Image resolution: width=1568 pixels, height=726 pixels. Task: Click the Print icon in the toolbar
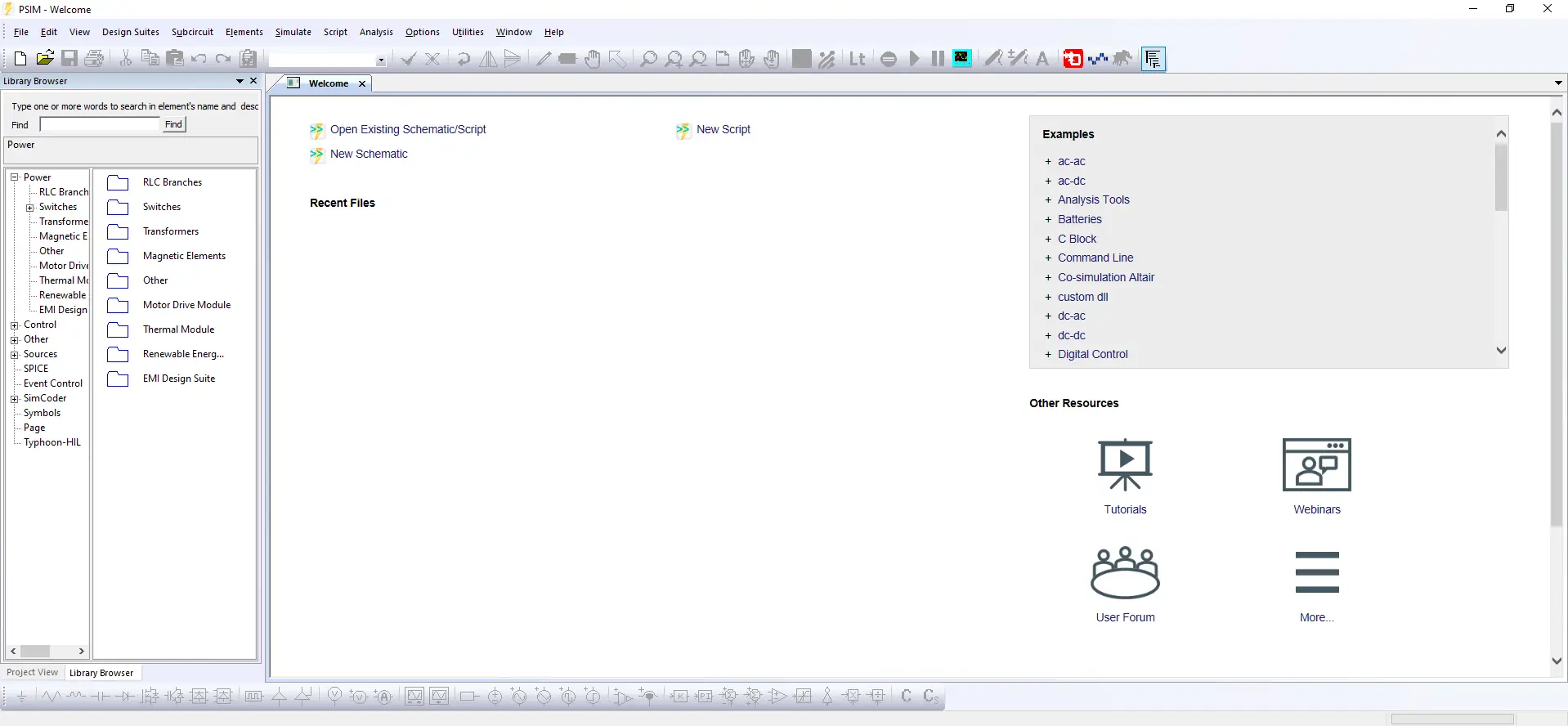[x=94, y=59]
